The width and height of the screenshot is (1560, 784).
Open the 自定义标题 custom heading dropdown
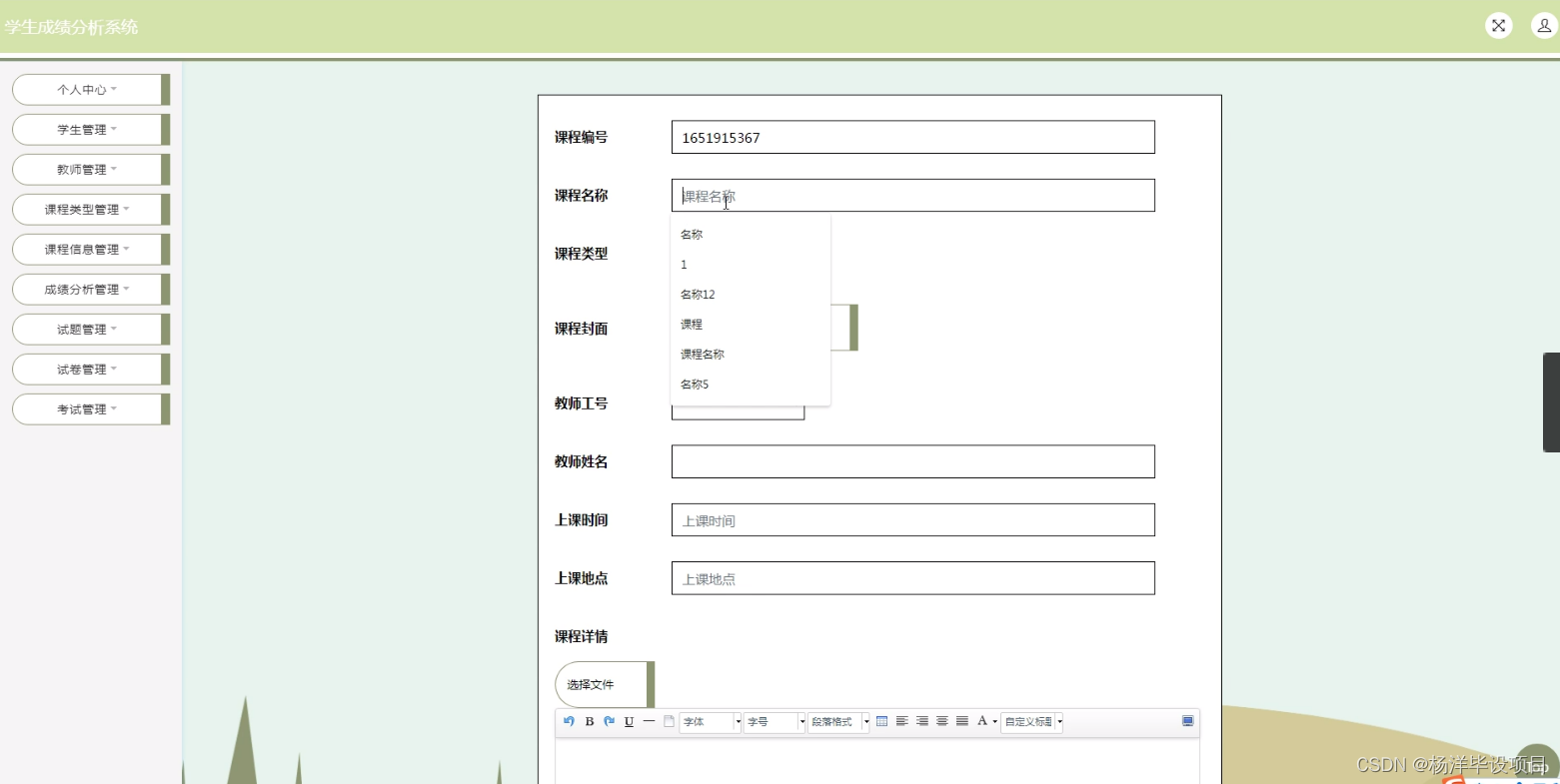coord(1032,722)
